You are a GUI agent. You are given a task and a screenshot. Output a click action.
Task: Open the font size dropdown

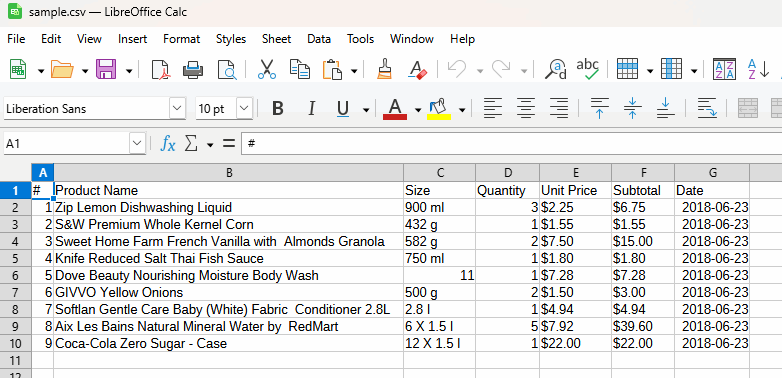244,108
